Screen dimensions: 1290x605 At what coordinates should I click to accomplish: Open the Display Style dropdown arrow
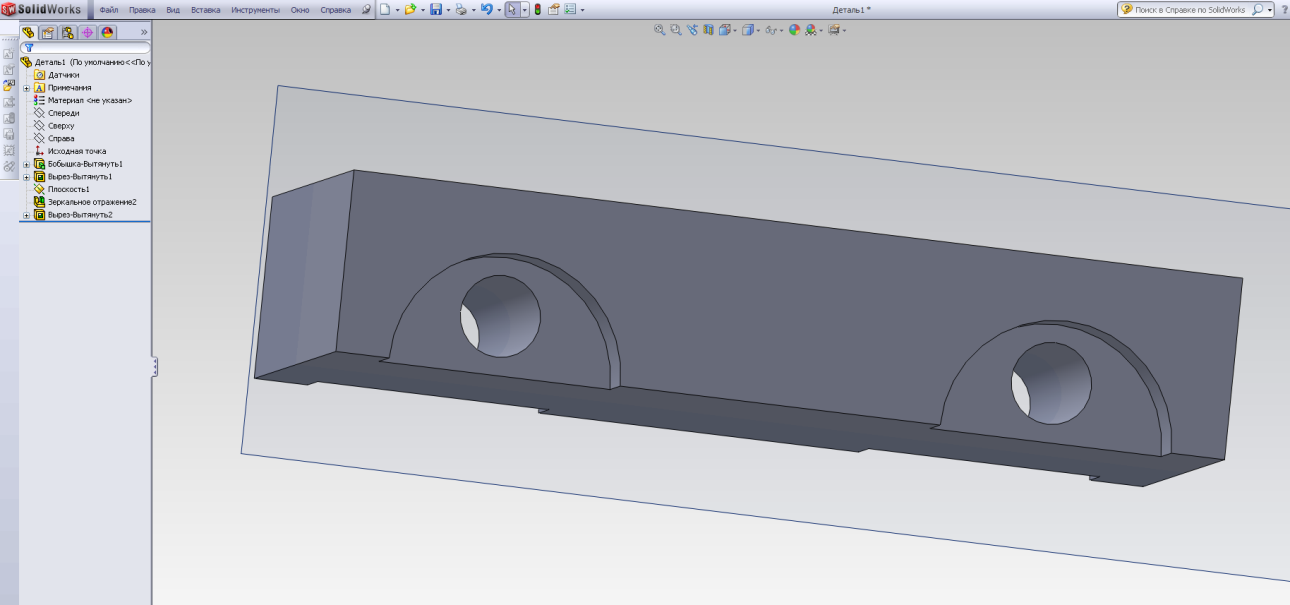759,30
